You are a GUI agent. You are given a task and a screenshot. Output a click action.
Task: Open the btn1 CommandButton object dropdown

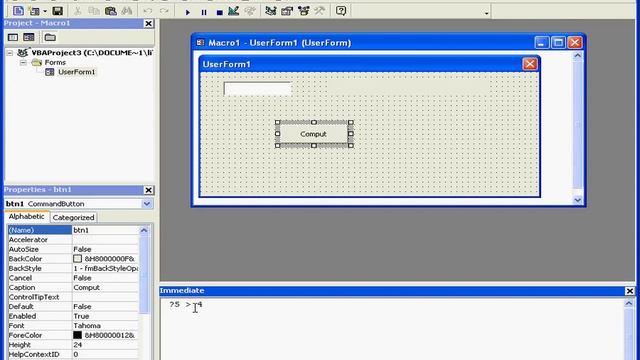[x=147, y=204]
